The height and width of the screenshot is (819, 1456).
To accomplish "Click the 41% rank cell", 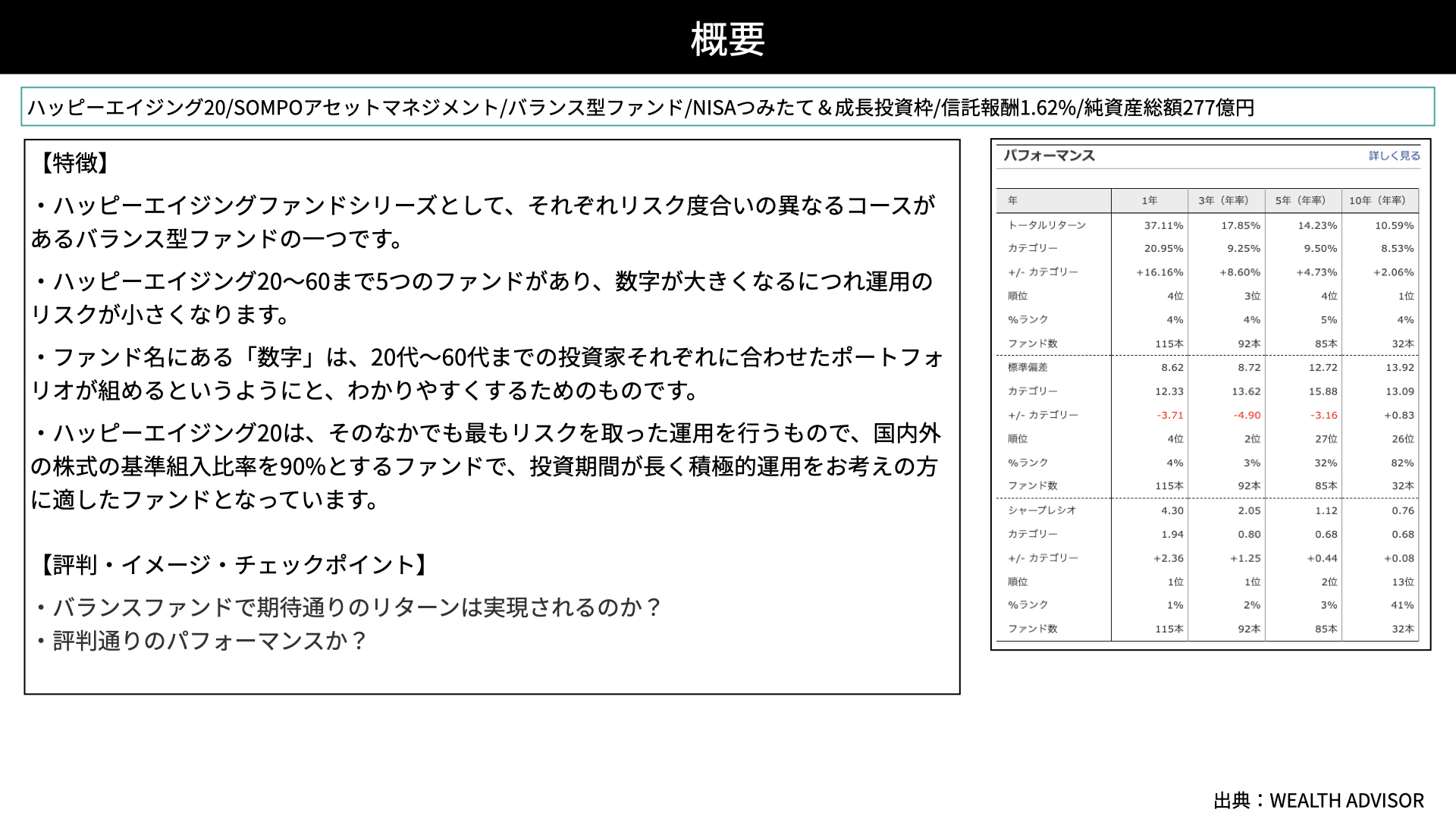I will click(1402, 605).
